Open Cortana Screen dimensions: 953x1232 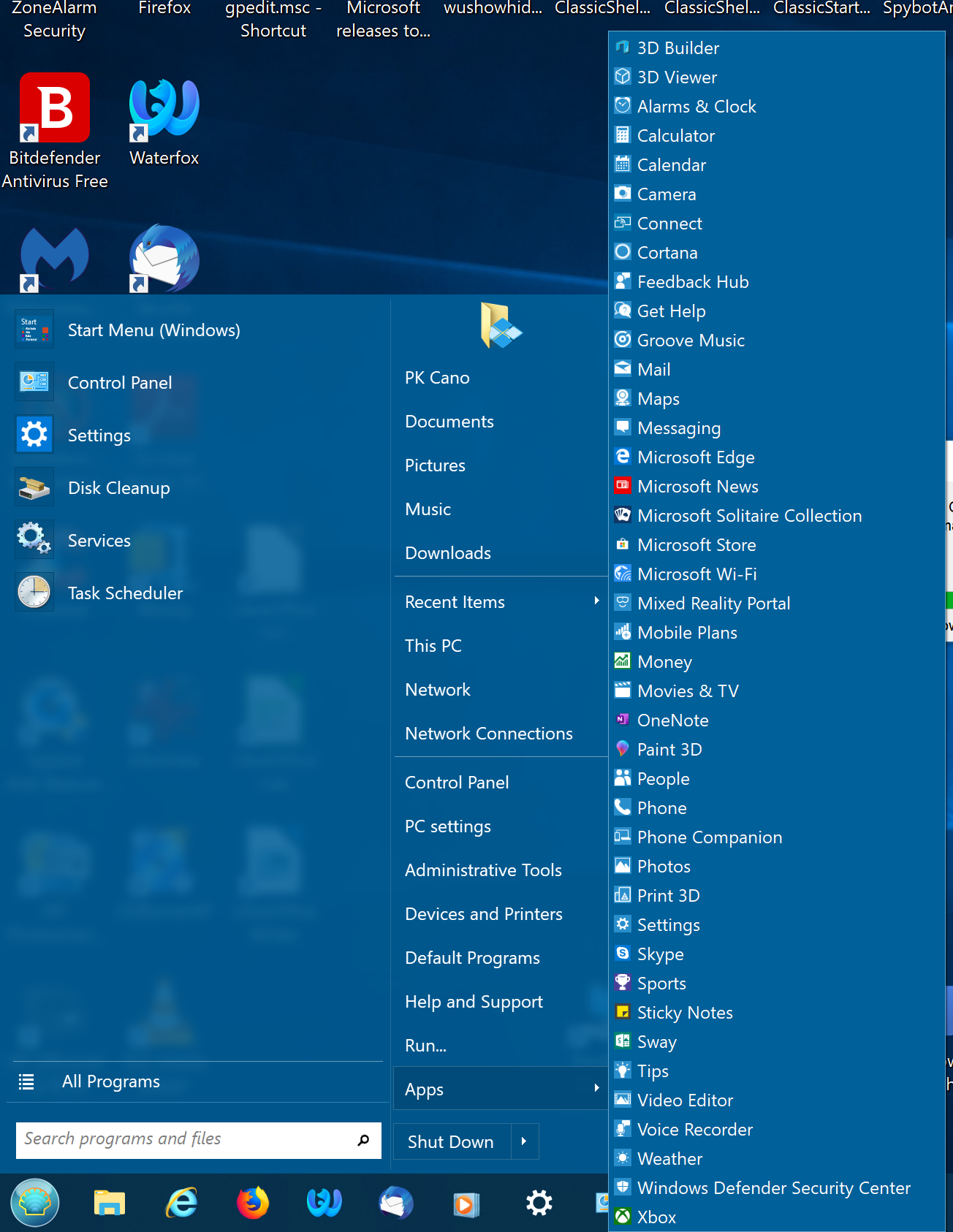(x=777, y=253)
